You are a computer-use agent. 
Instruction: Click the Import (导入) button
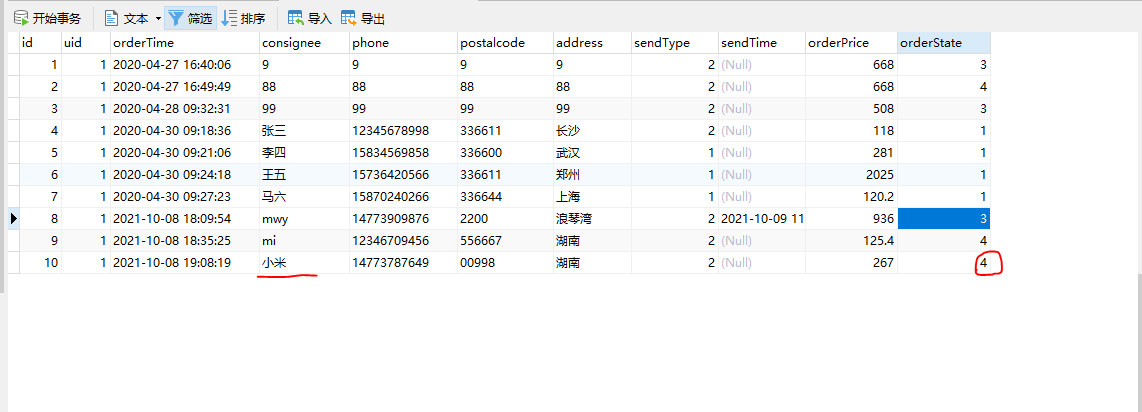click(310, 18)
